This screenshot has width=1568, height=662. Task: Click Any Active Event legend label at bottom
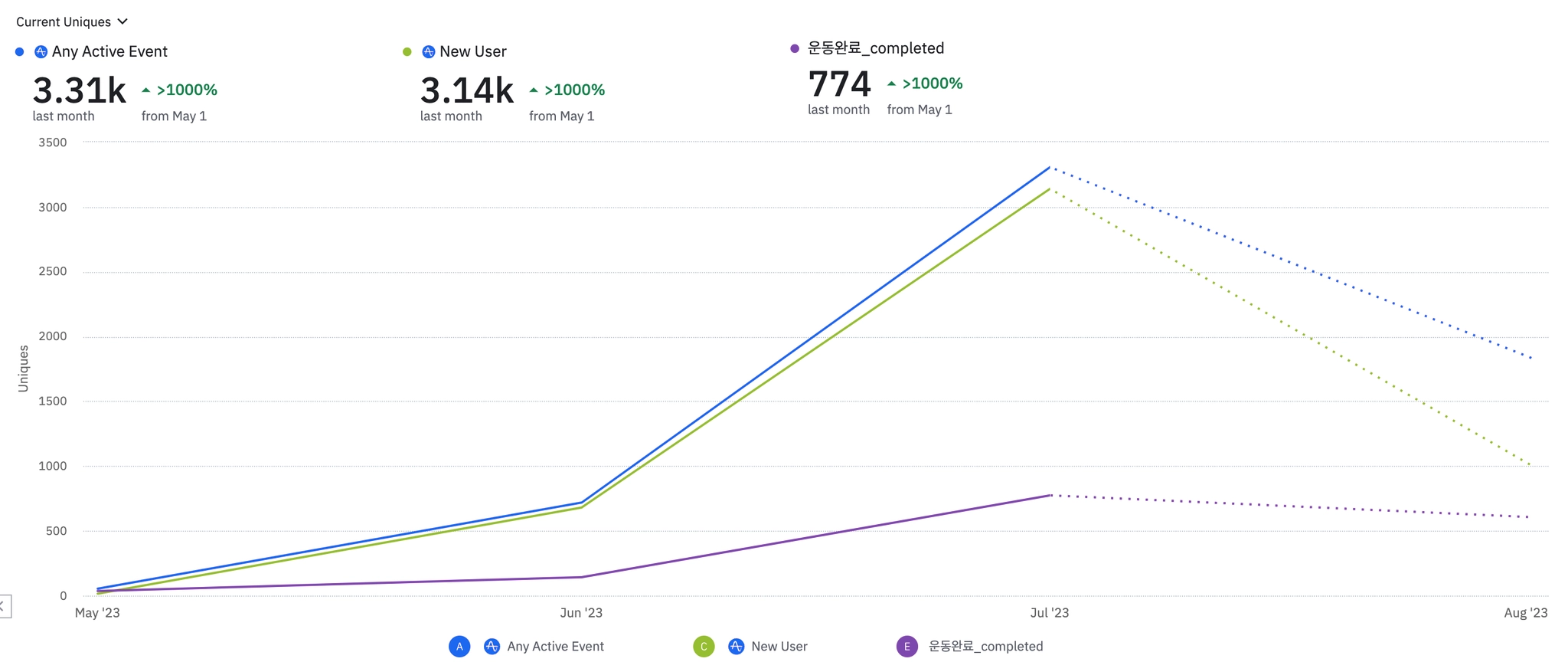tap(555, 647)
